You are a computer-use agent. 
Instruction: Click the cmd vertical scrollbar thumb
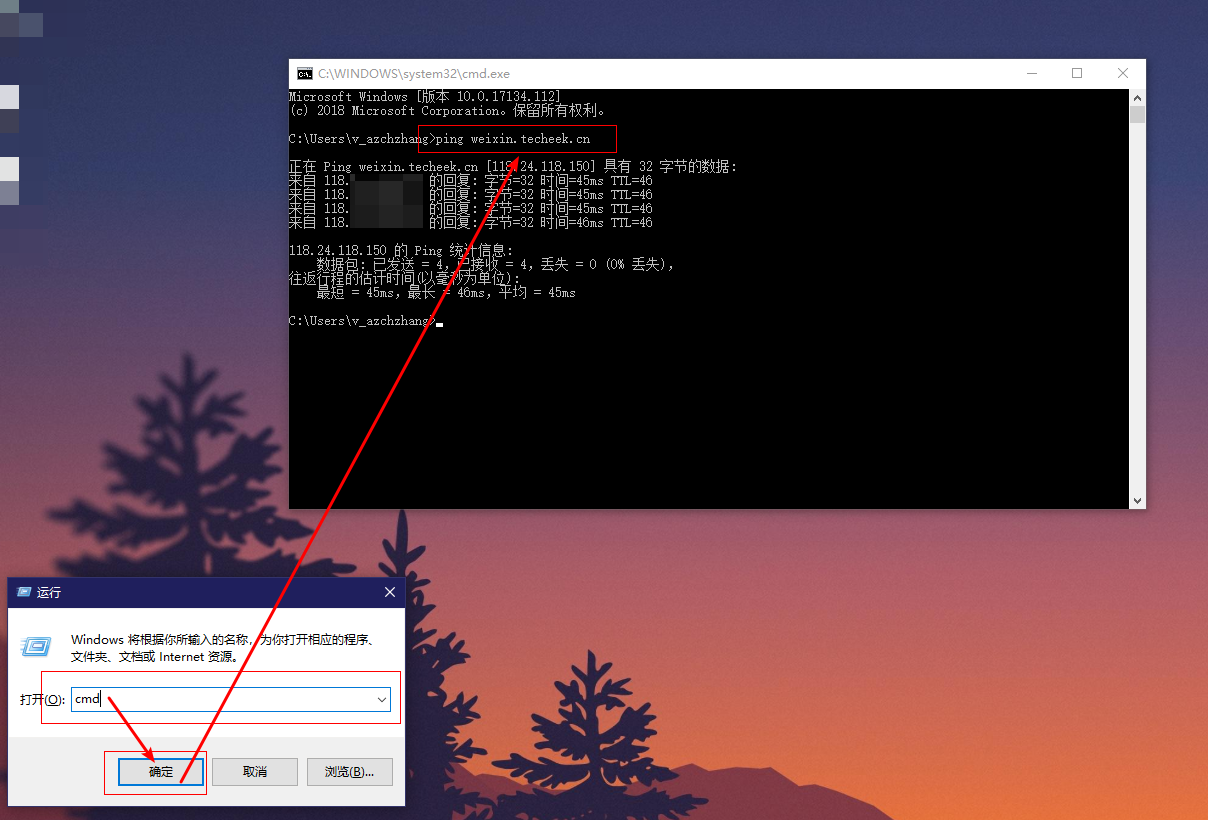(1137, 114)
